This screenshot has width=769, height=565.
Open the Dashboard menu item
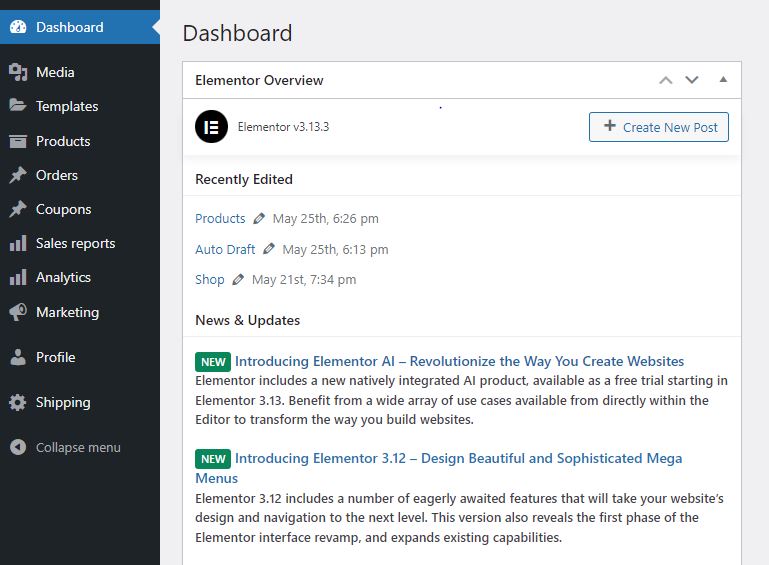[x=80, y=27]
